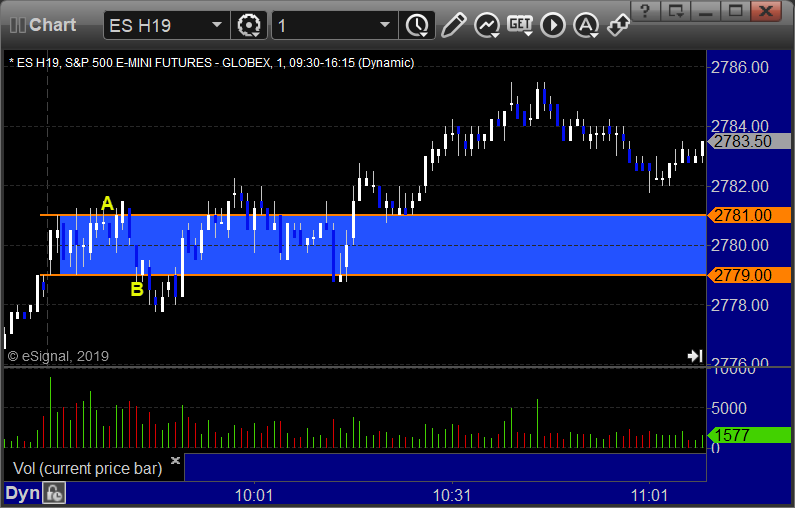Image resolution: width=795 pixels, height=508 pixels.
Task: Select the Vol (current price bar) label
Action: [87, 468]
